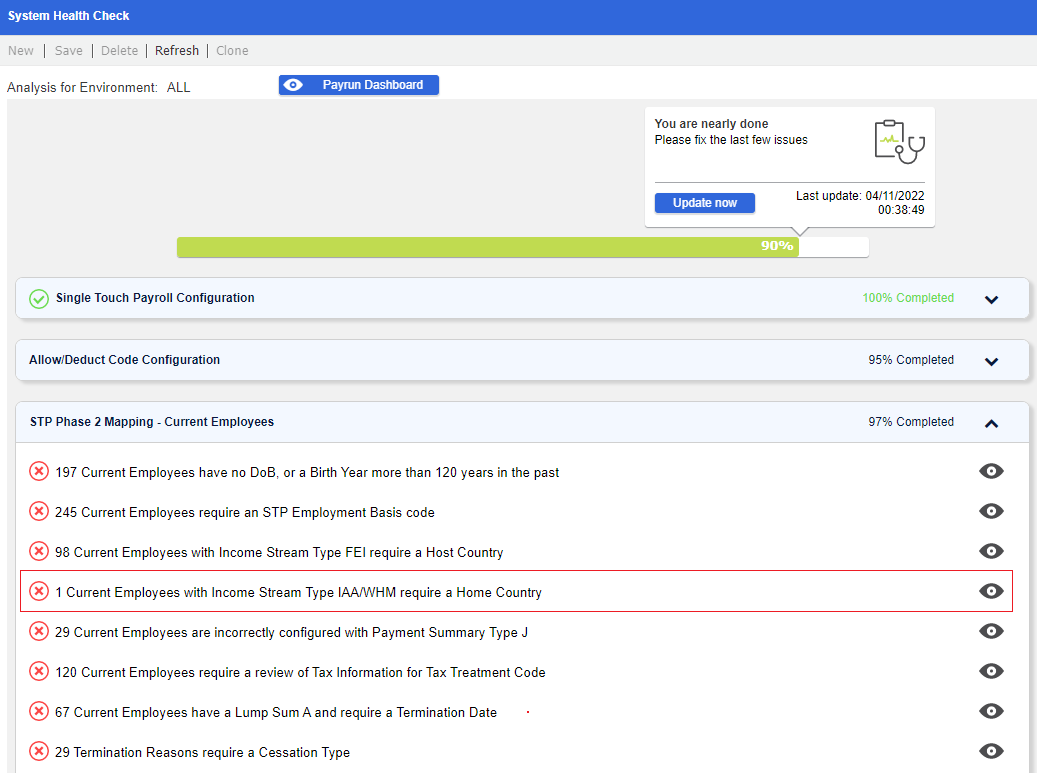
Task: Click the Update now button
Action: point(704,203)
